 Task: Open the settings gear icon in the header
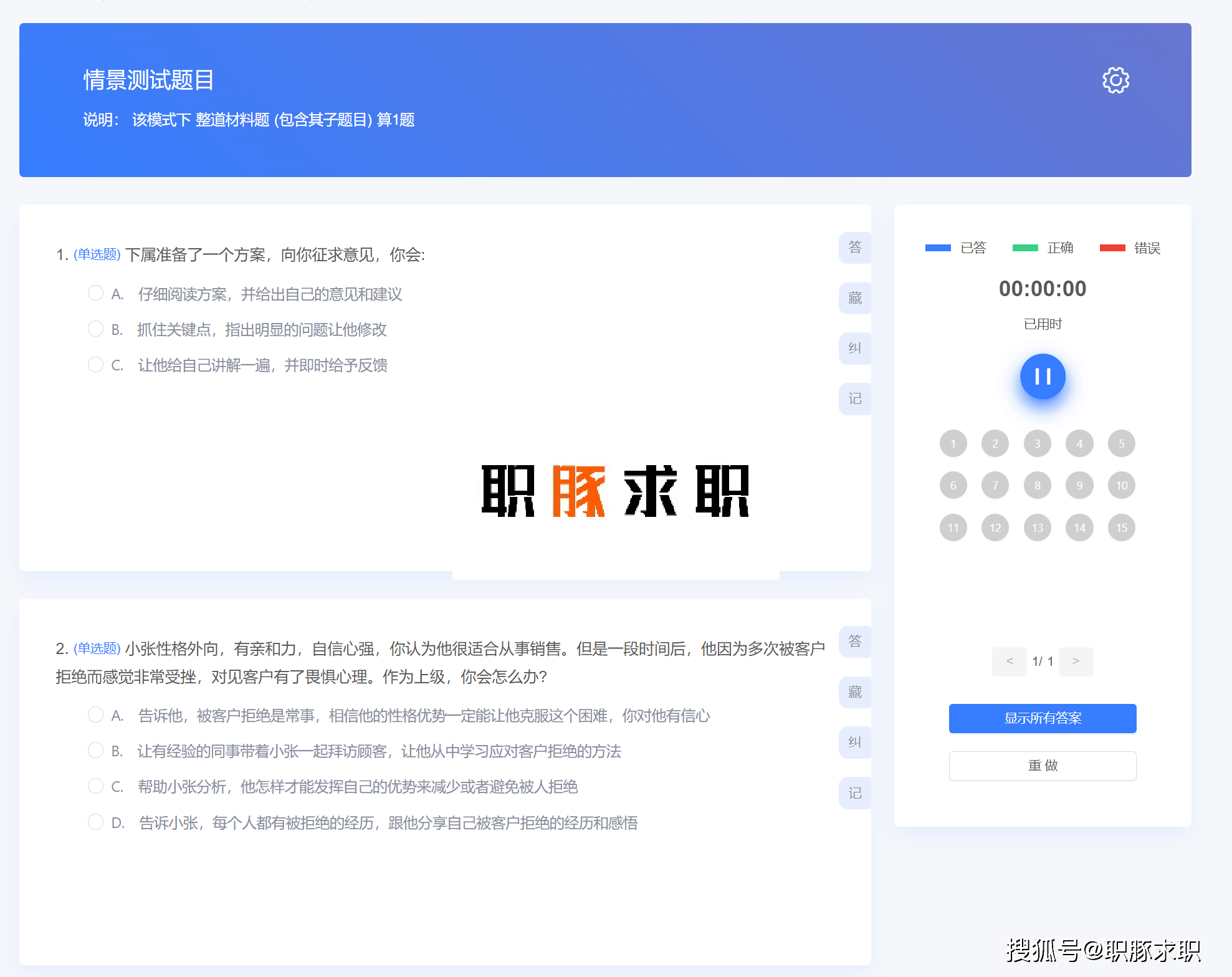pos(1115,80)
